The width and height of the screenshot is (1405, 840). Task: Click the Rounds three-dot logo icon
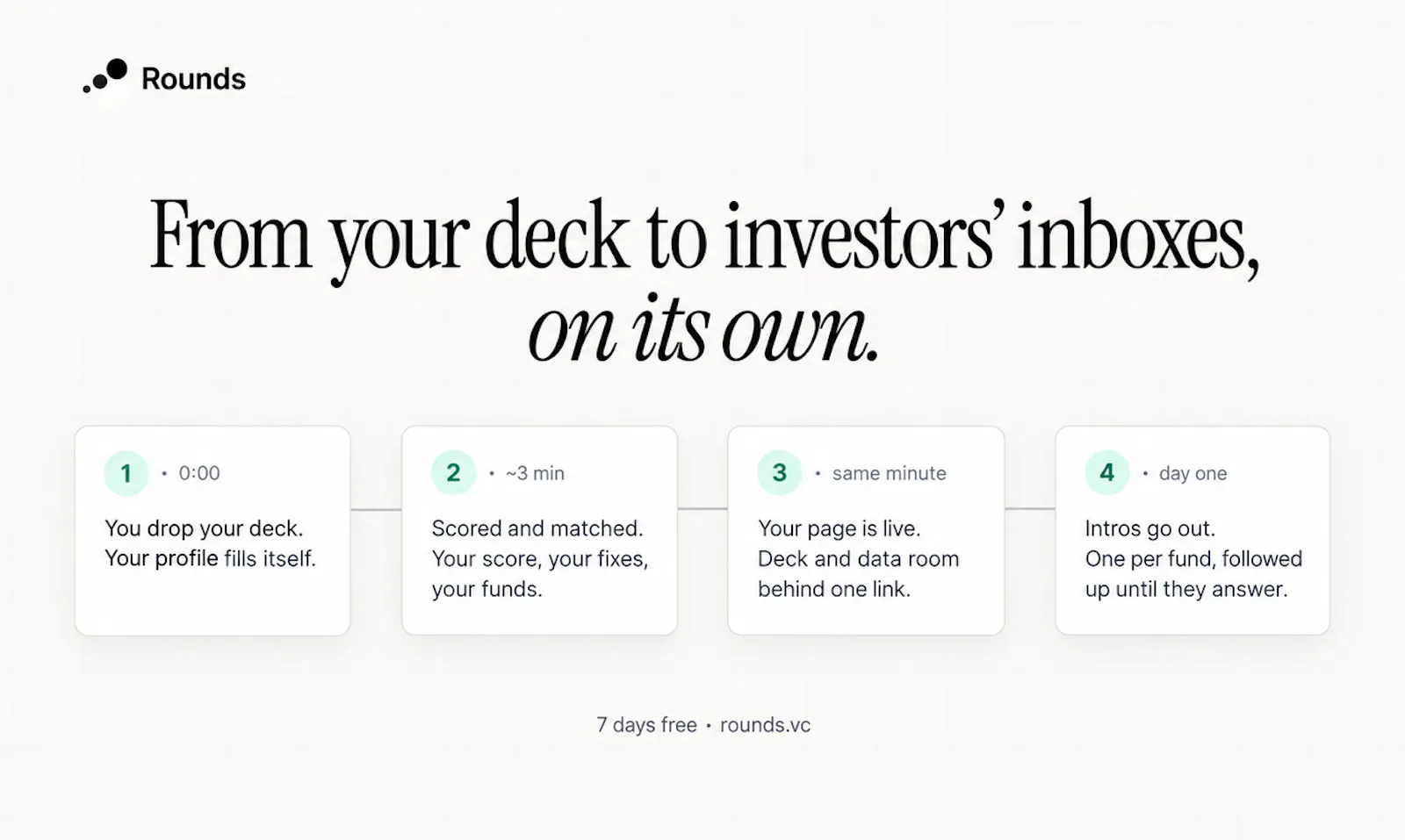[105, 76]
